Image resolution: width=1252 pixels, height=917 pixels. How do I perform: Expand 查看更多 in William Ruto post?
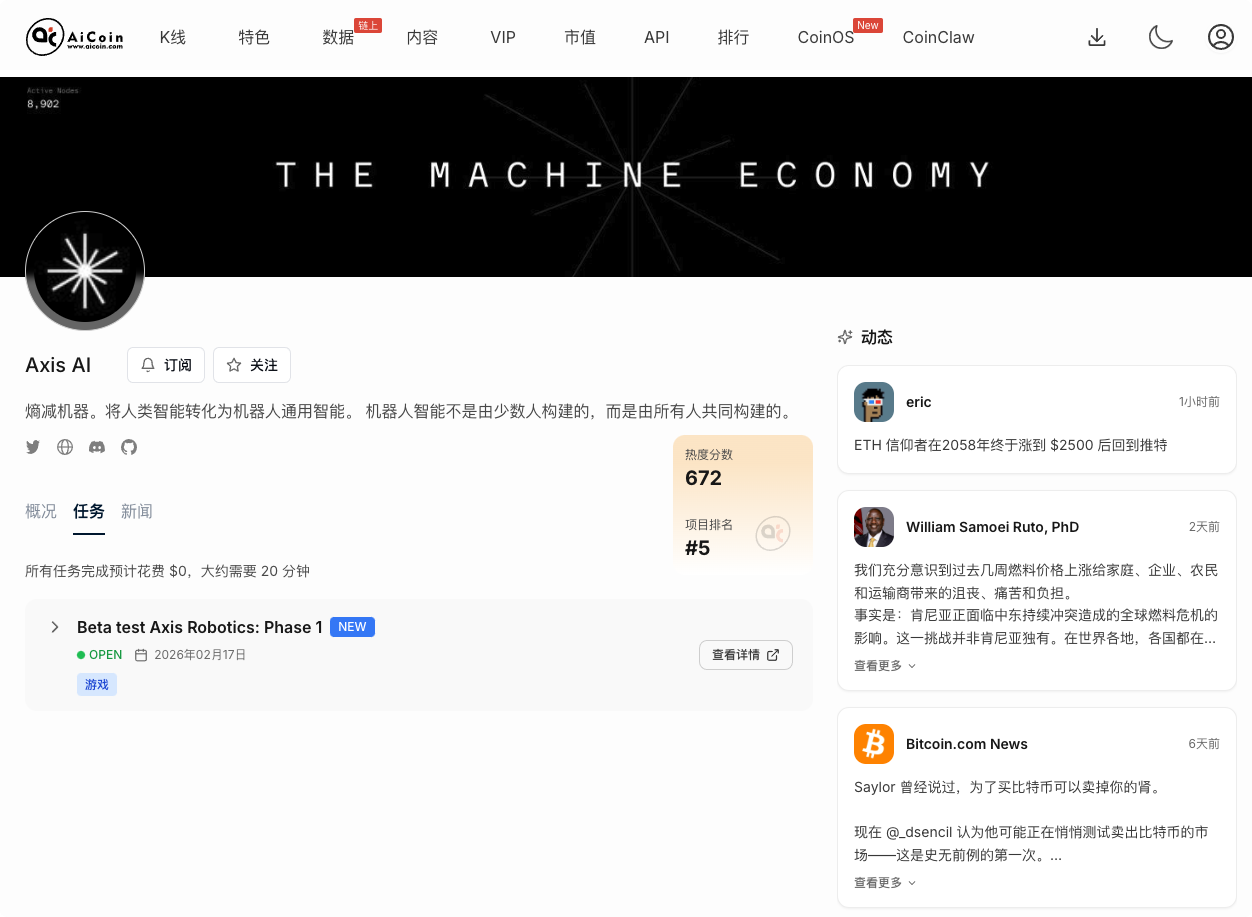click(x=885, y=665)
